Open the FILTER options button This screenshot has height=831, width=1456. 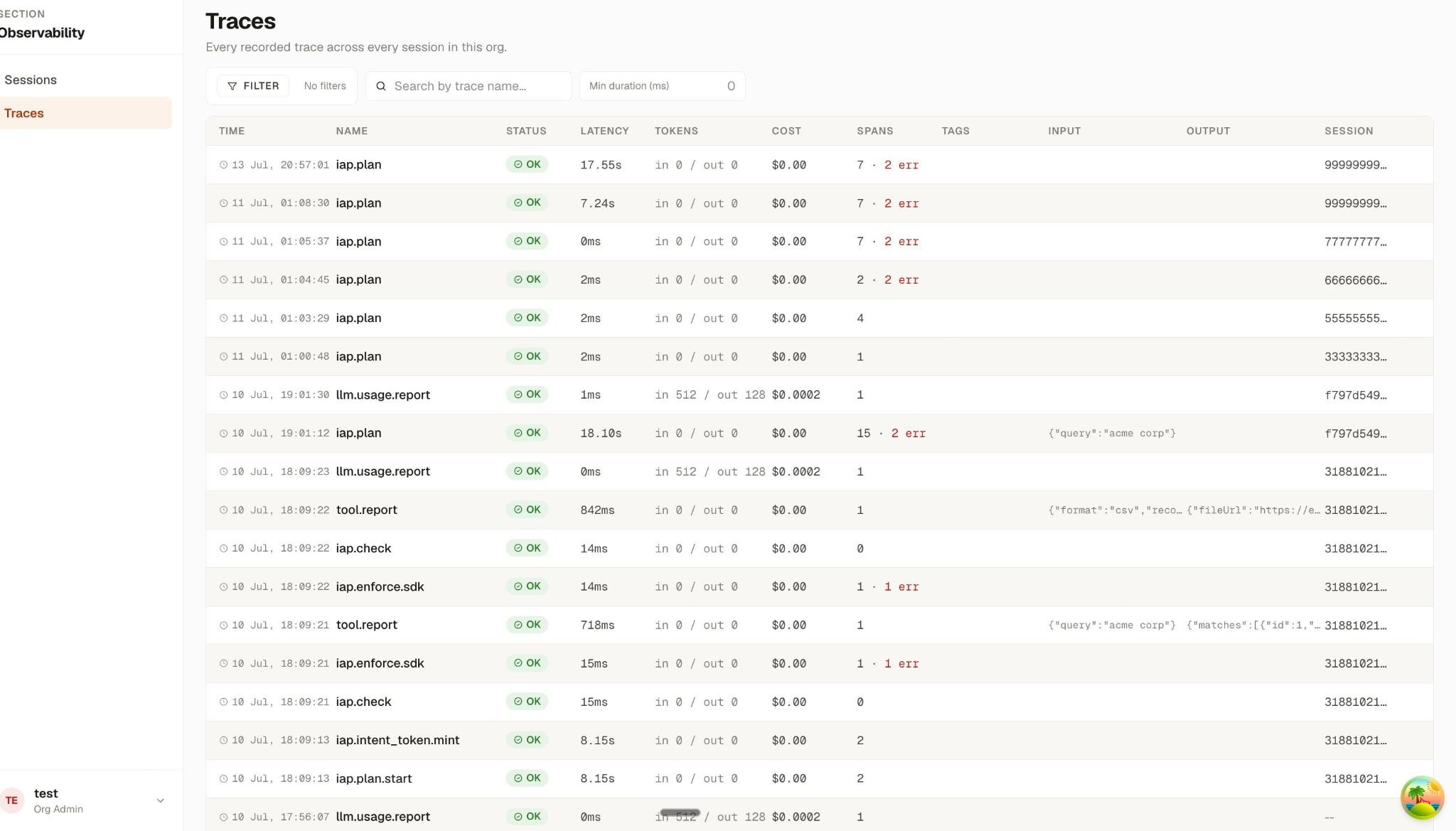click(x=253, y=86)
